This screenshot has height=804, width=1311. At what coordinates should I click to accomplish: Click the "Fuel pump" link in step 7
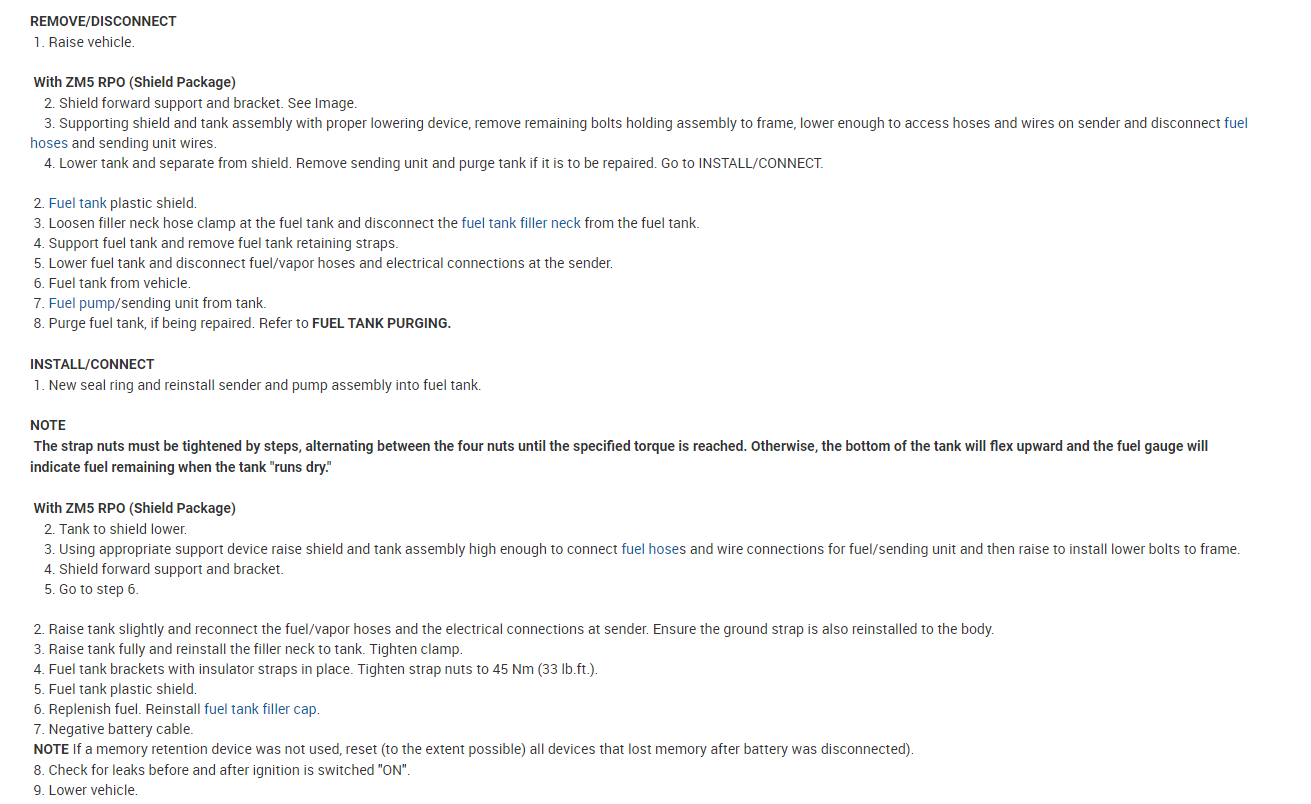[x=81, y=303]
